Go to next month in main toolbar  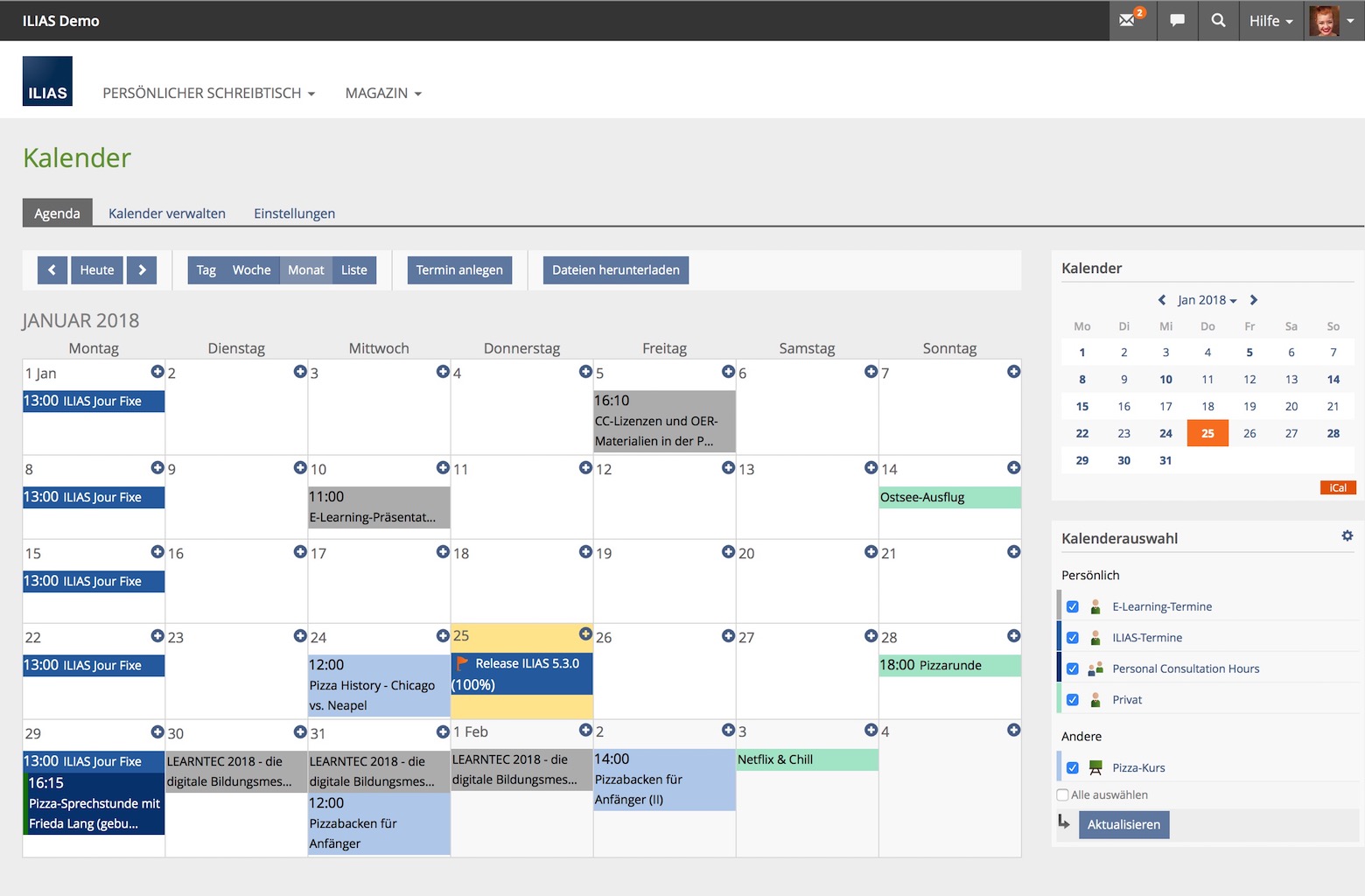tap(142, 270)
